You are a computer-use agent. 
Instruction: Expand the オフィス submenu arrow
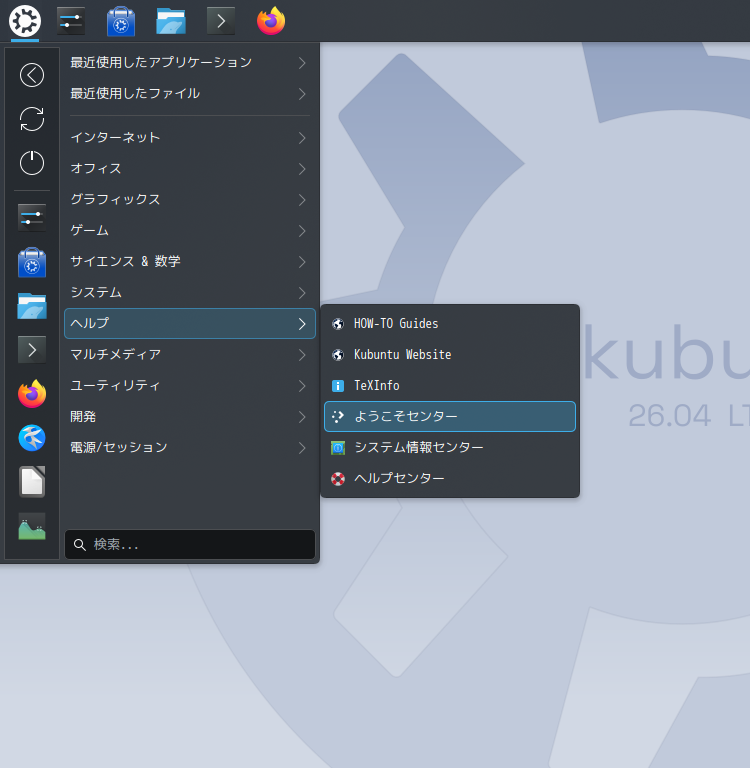tap(302, 168)
